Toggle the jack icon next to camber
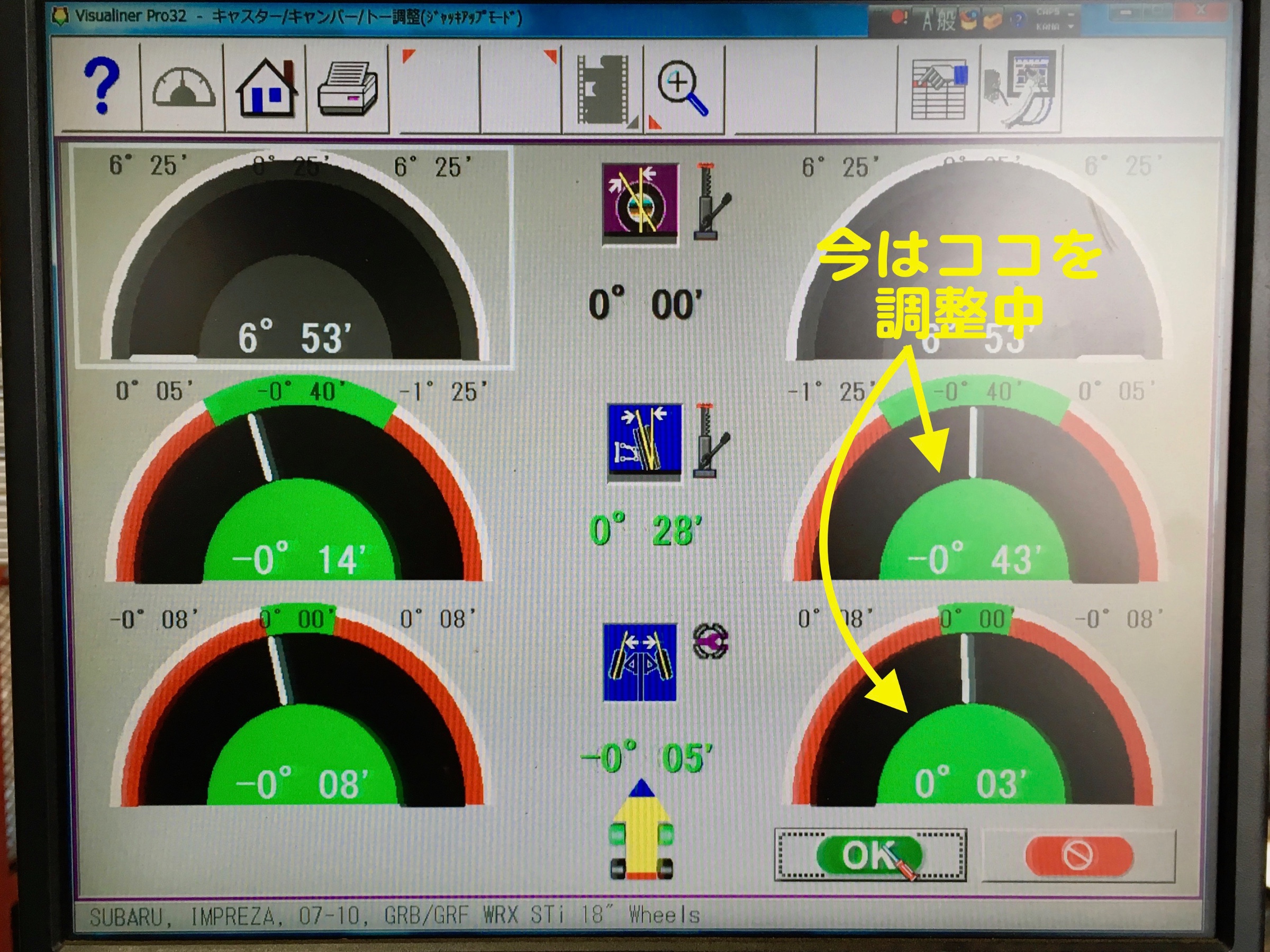 (709, 441)
